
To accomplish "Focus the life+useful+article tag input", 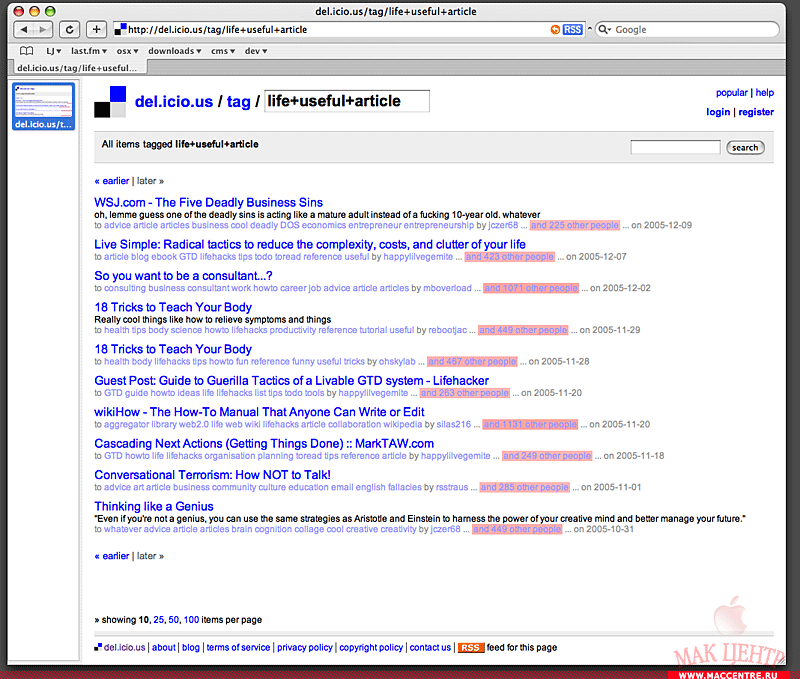I will pos(347,101).
